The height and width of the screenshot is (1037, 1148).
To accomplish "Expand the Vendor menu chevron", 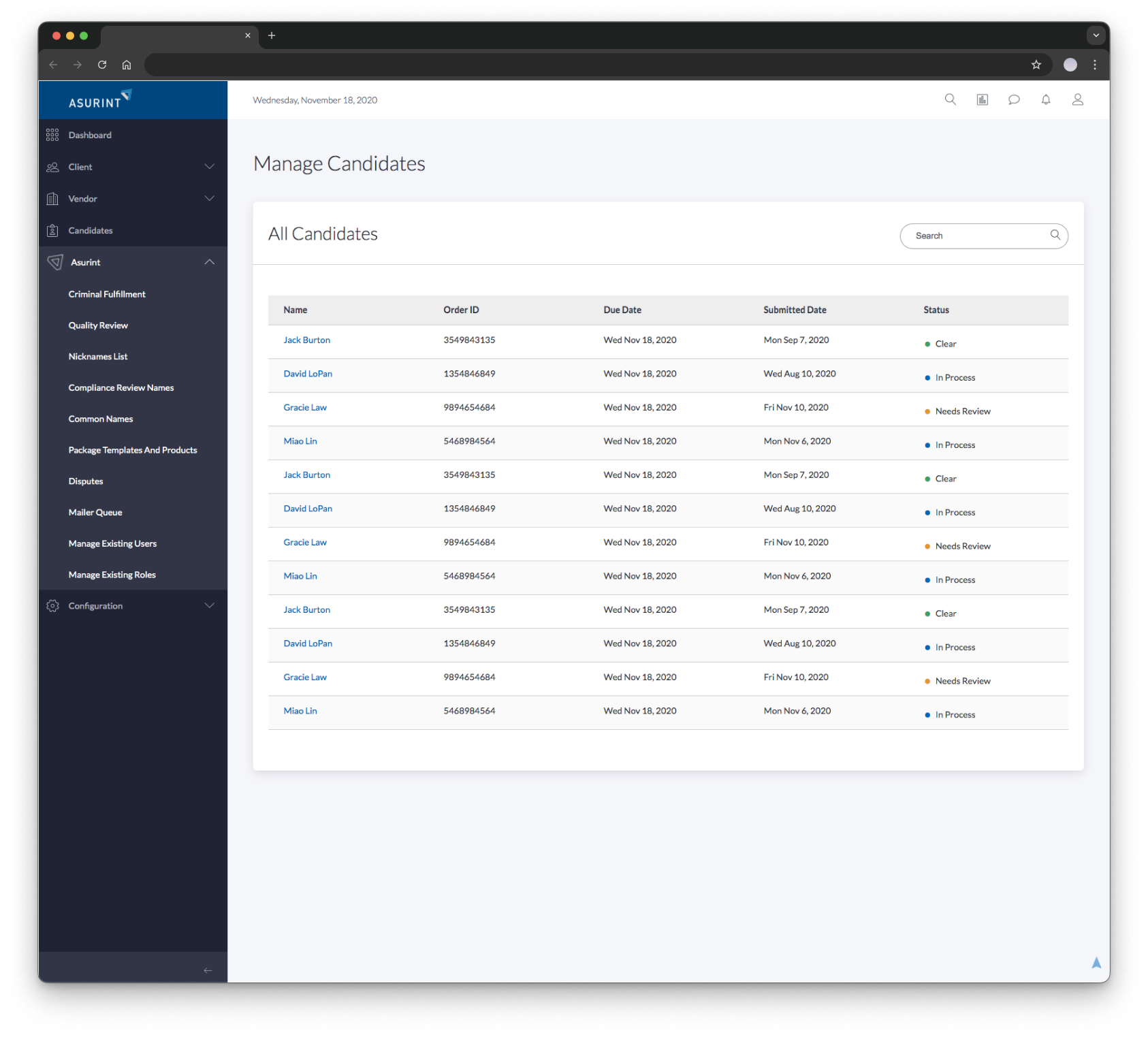I will click(210, 199).
